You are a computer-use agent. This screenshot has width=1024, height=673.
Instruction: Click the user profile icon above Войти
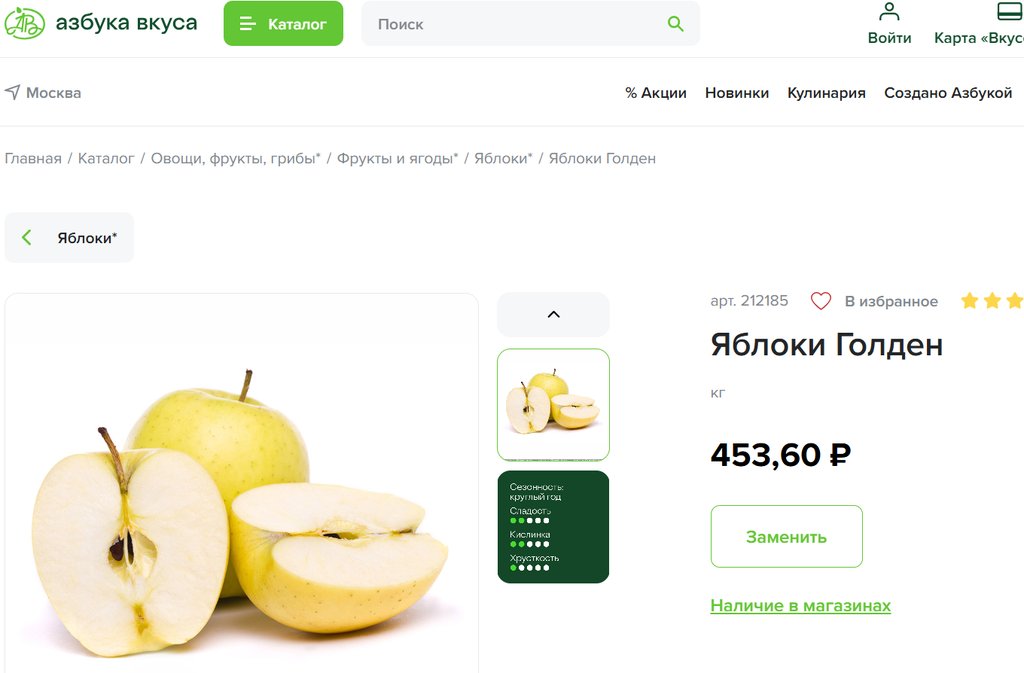click(x=889, y=11)
